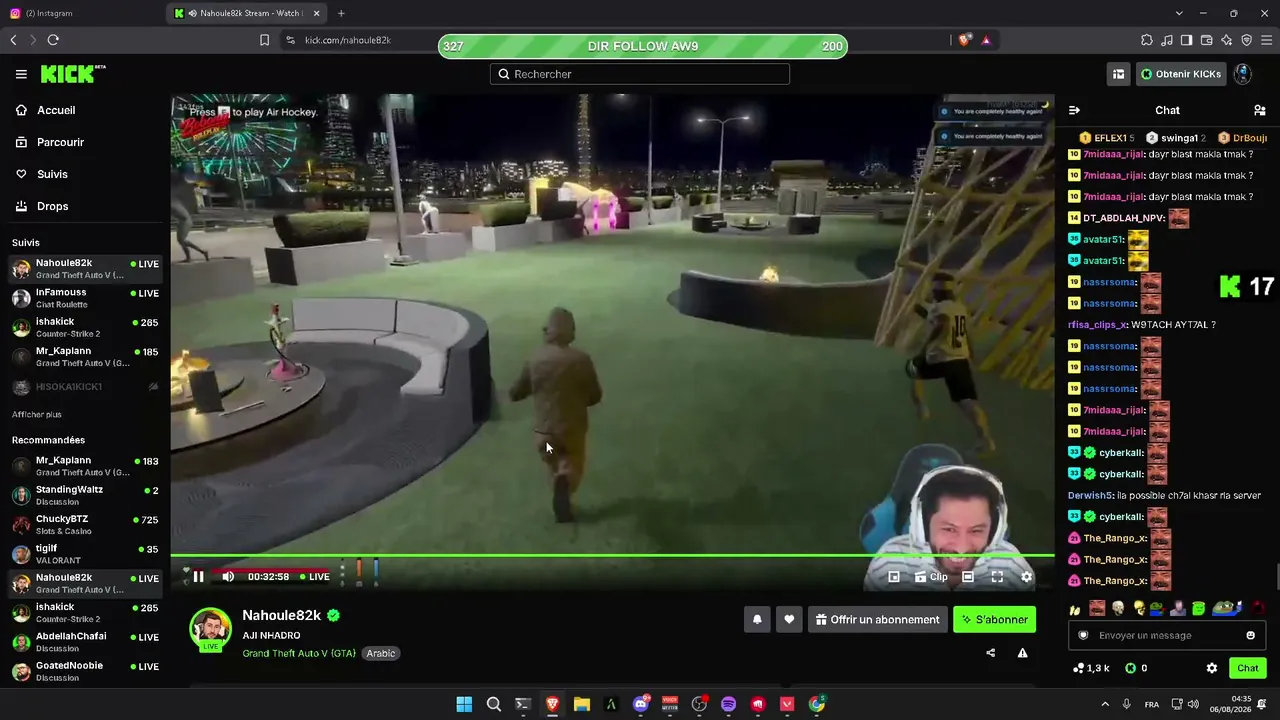Open GoatedNoobie recommended channel
1280x720 pixels.
85,671
